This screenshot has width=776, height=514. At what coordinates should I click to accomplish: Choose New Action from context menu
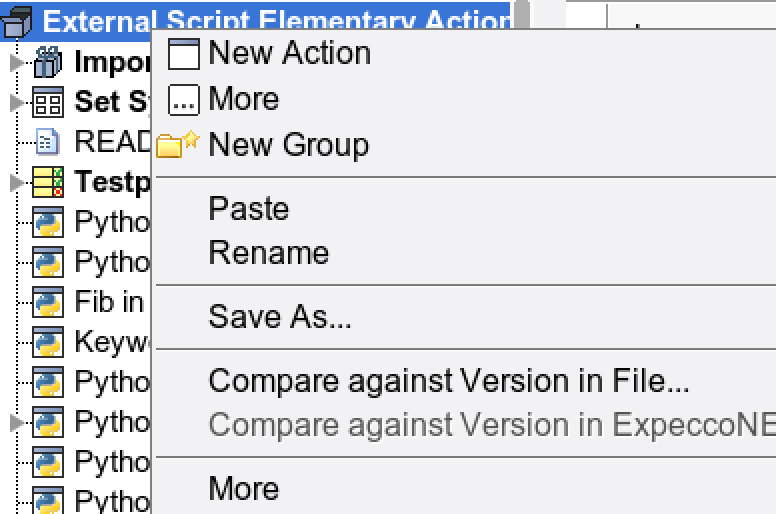290,52
